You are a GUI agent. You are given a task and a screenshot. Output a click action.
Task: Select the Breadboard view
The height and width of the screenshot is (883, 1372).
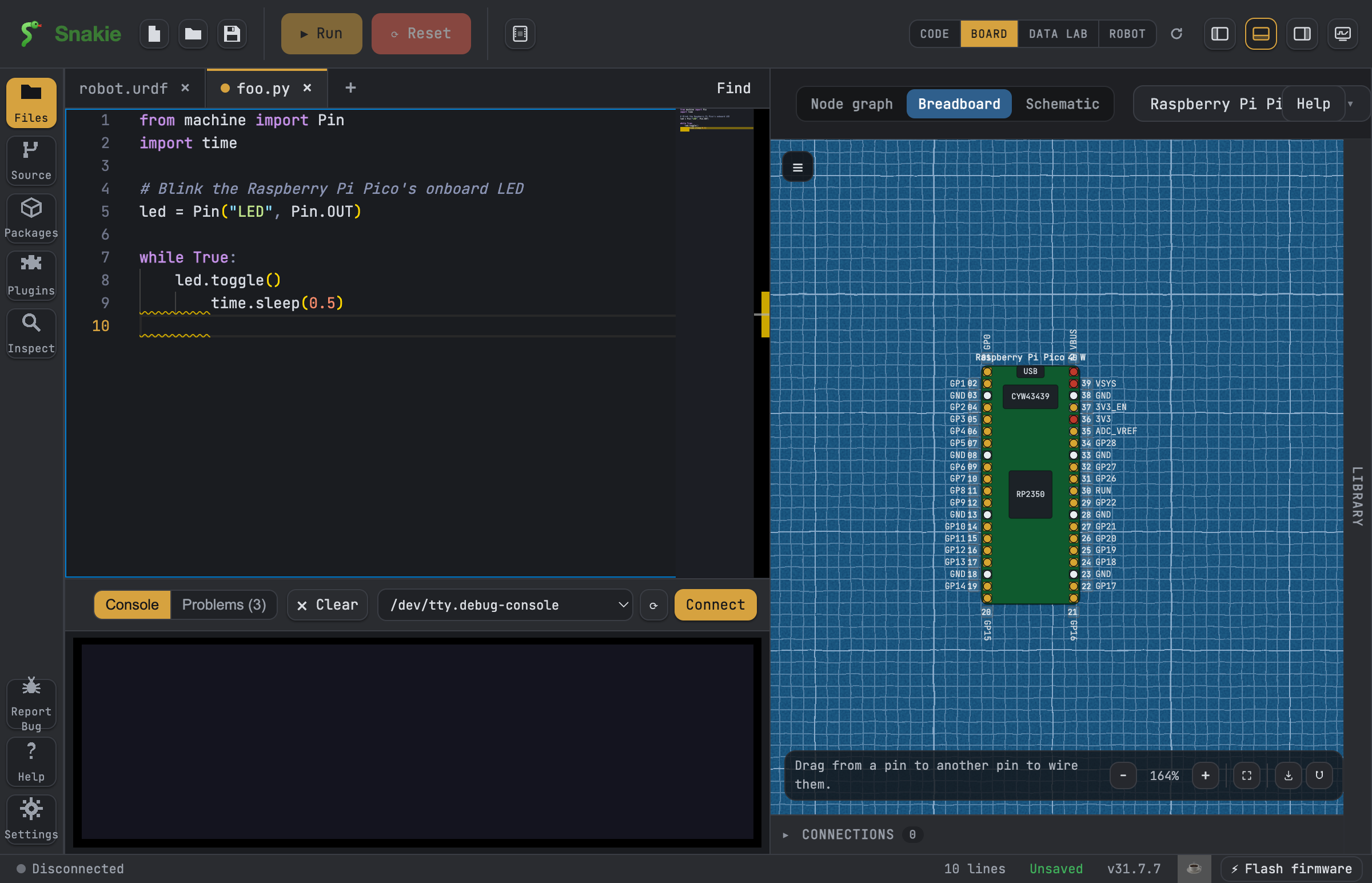(x=959, y=104)
